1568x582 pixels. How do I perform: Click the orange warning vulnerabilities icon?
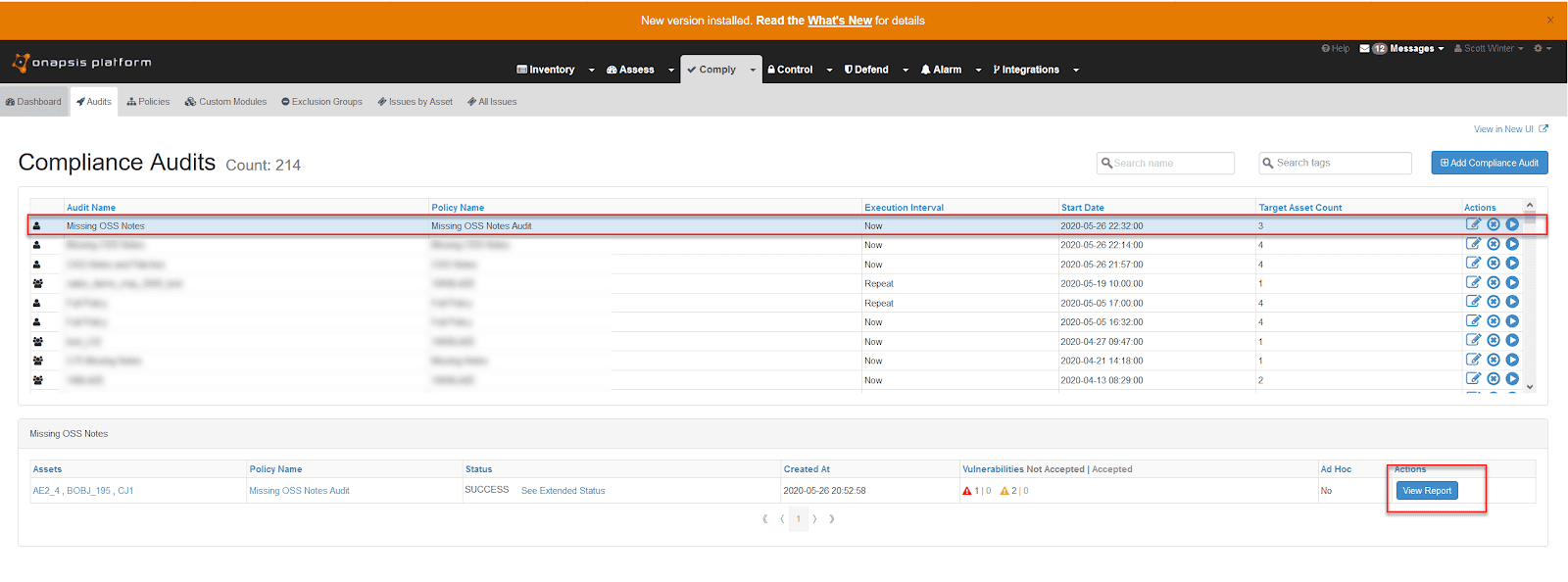point(1004,491)
